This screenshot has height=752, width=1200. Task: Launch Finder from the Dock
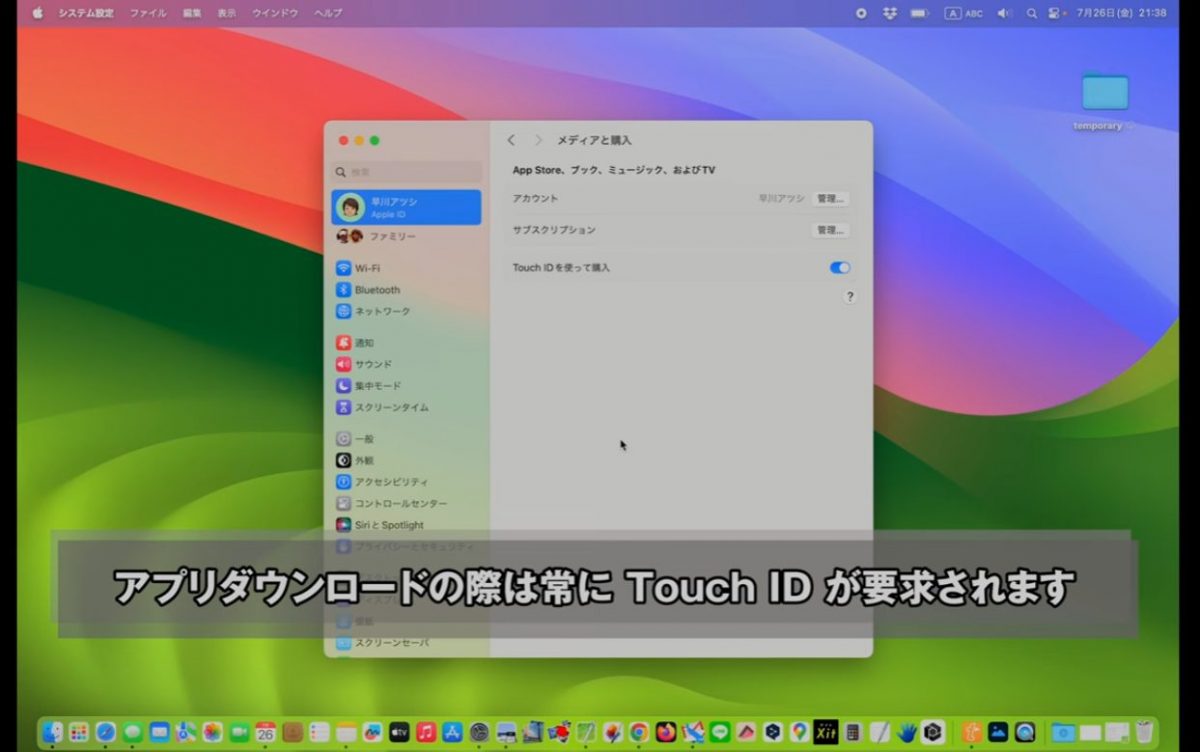point(54,732)
